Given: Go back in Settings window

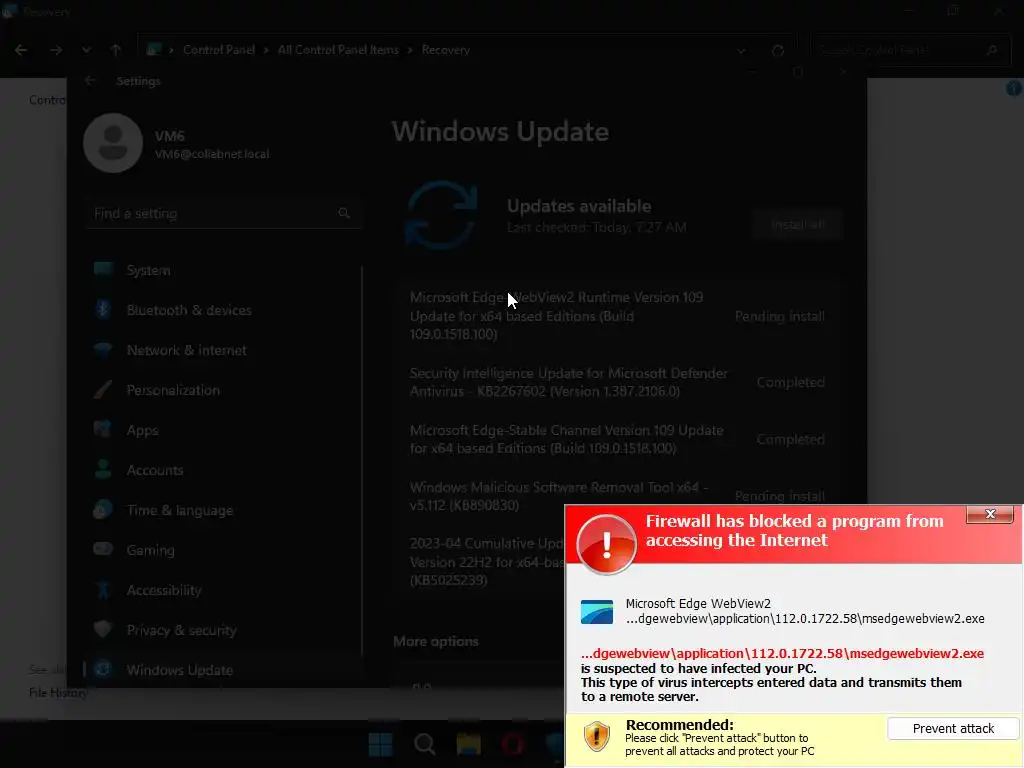Looking at the screenshot, I should click(x=91, y=80).
